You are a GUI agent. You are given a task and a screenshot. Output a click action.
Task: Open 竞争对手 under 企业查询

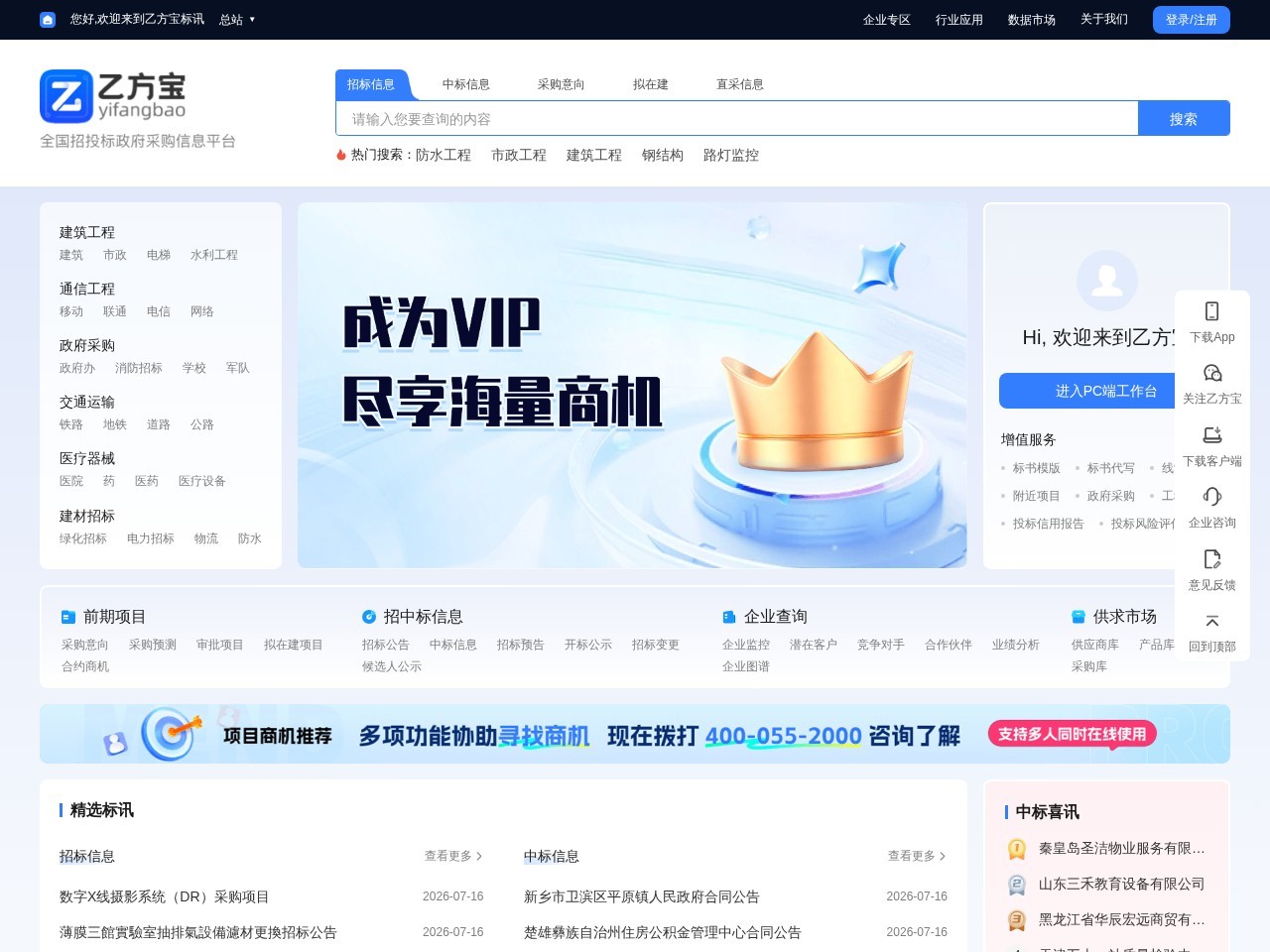[x=881, y=645]
